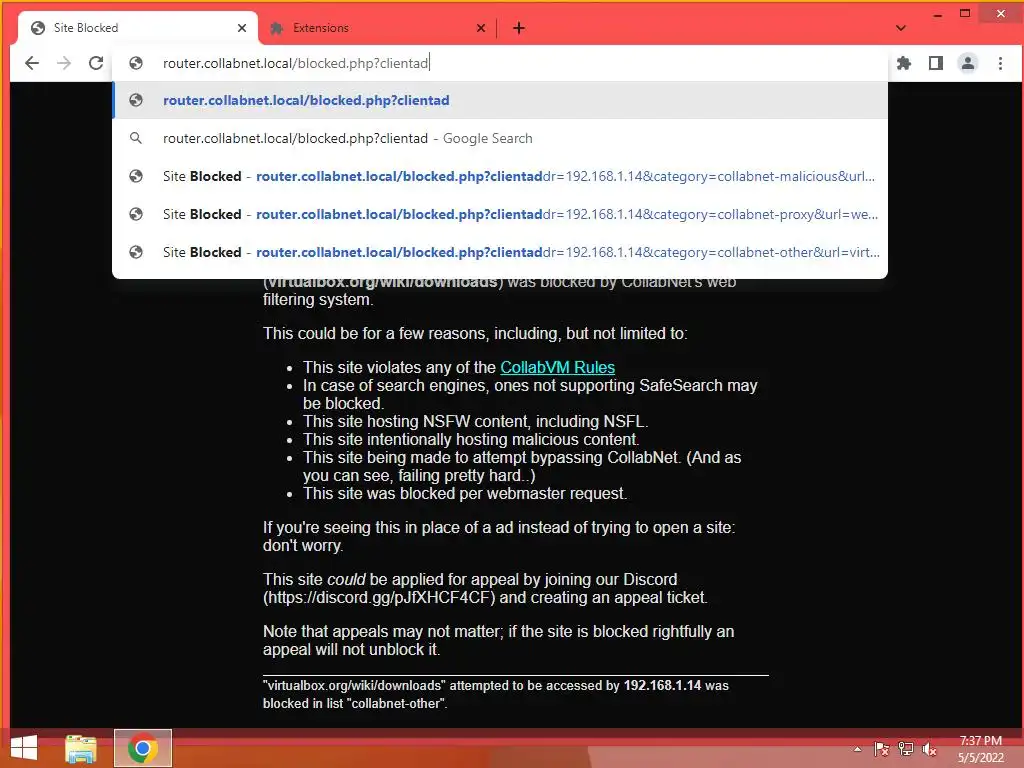Click the muted volume tray icon
The height and width of the screenshot is (768, 1024).
(929, 749)
